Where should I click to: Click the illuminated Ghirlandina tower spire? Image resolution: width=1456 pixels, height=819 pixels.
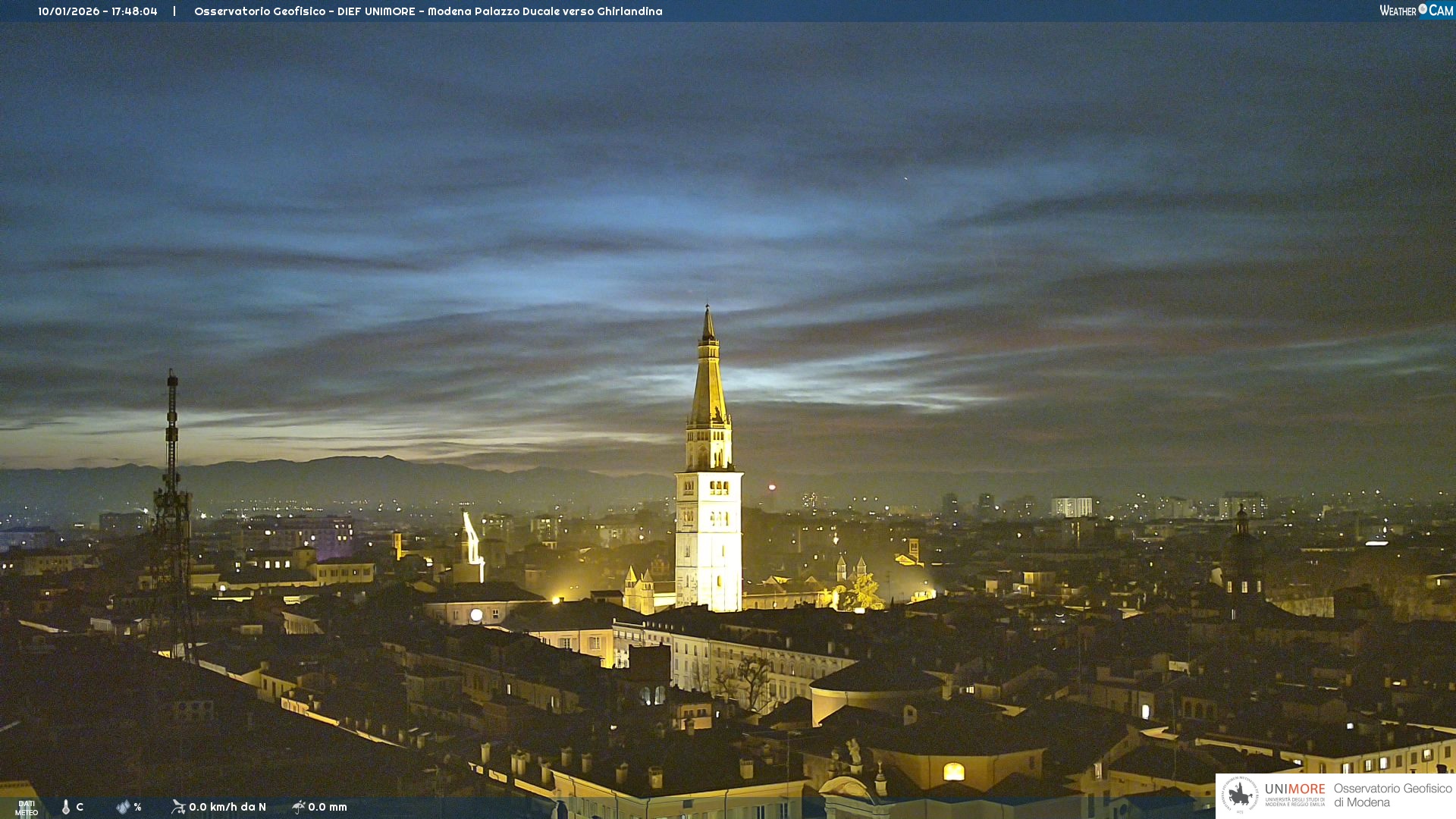tap(708, 379)
